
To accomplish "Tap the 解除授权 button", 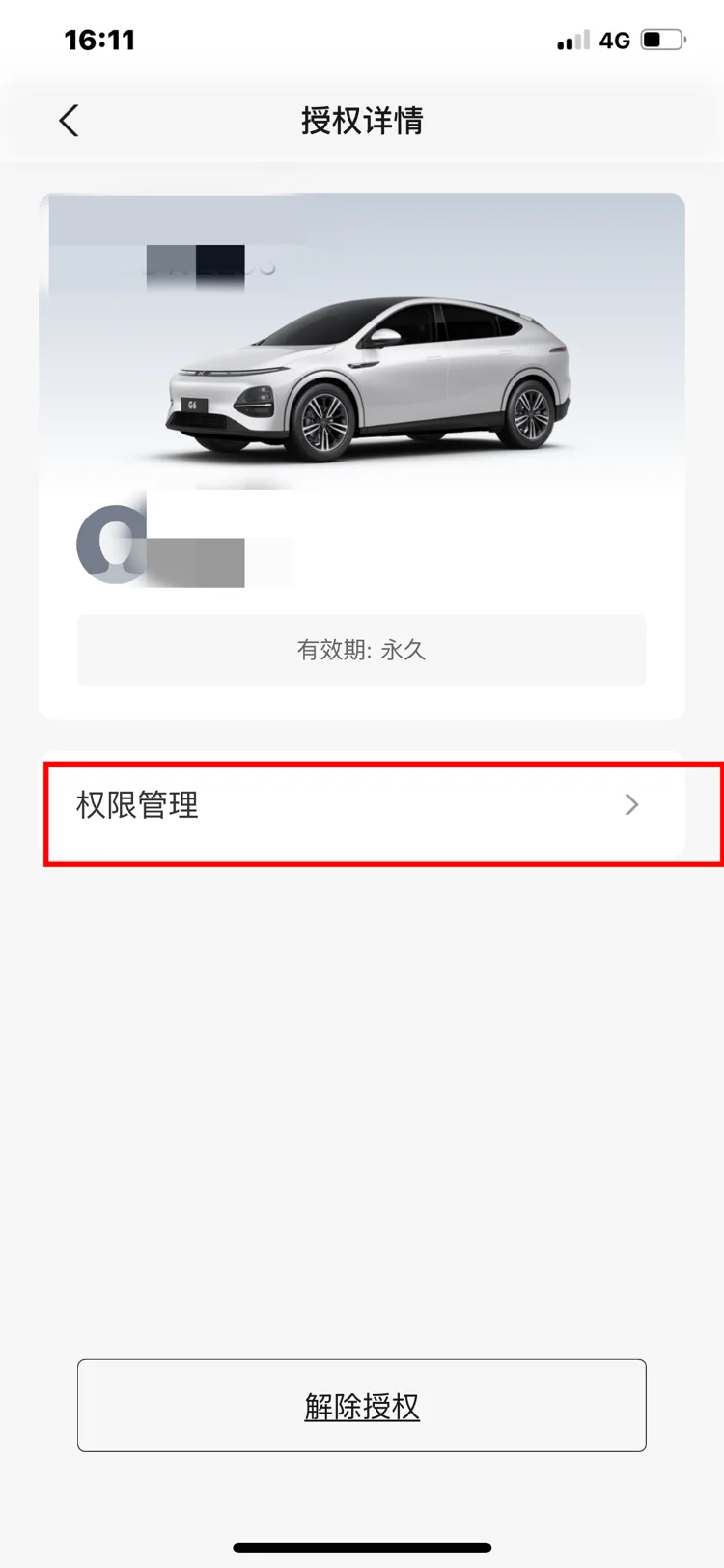I will 362,1406.
